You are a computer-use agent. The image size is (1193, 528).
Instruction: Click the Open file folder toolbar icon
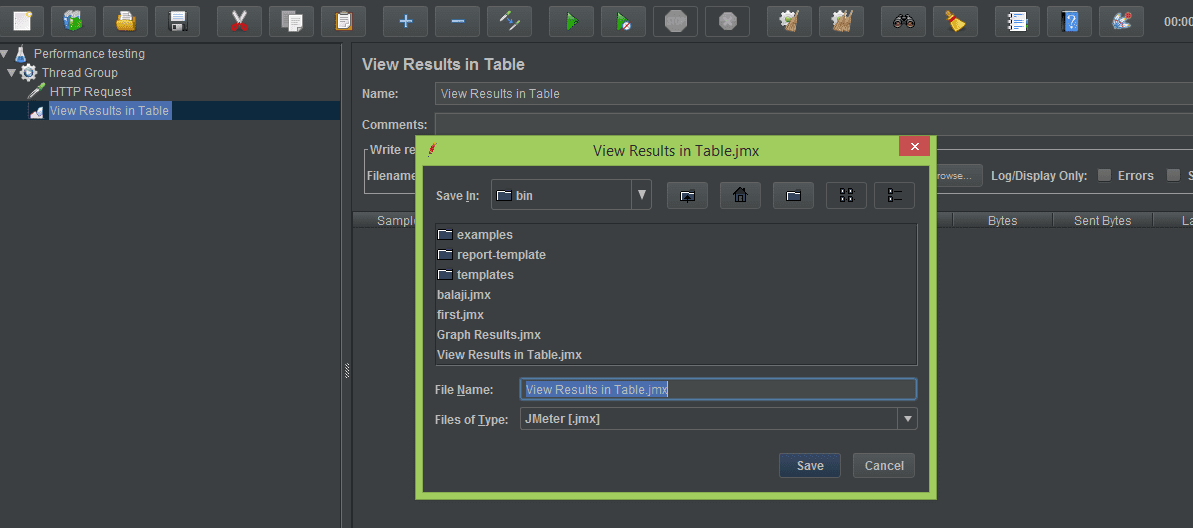pos(126,21)
